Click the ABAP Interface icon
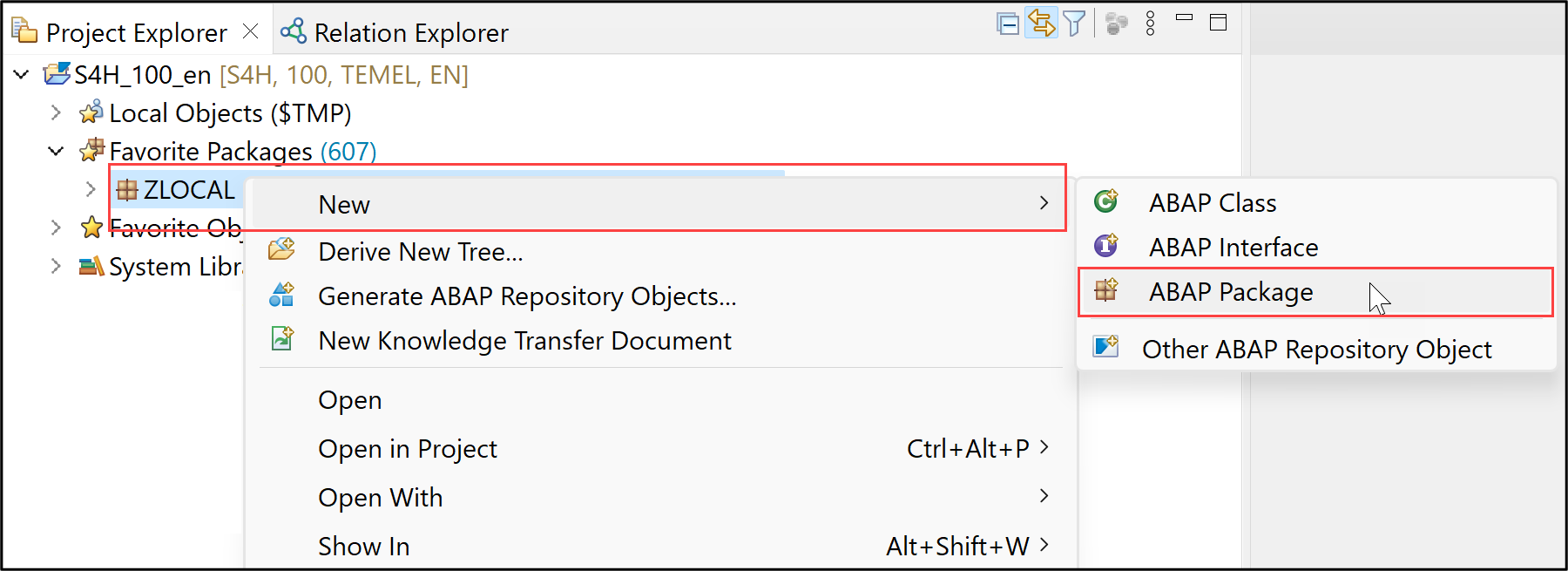The image size is (1568, 571). (1106, 246)
